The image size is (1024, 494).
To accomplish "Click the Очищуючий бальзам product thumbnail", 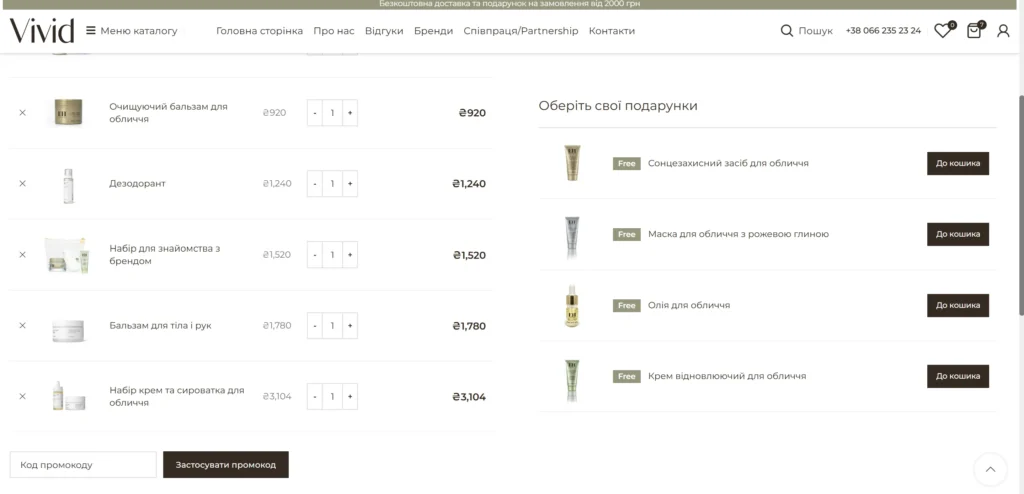I will tap(69, 112).
